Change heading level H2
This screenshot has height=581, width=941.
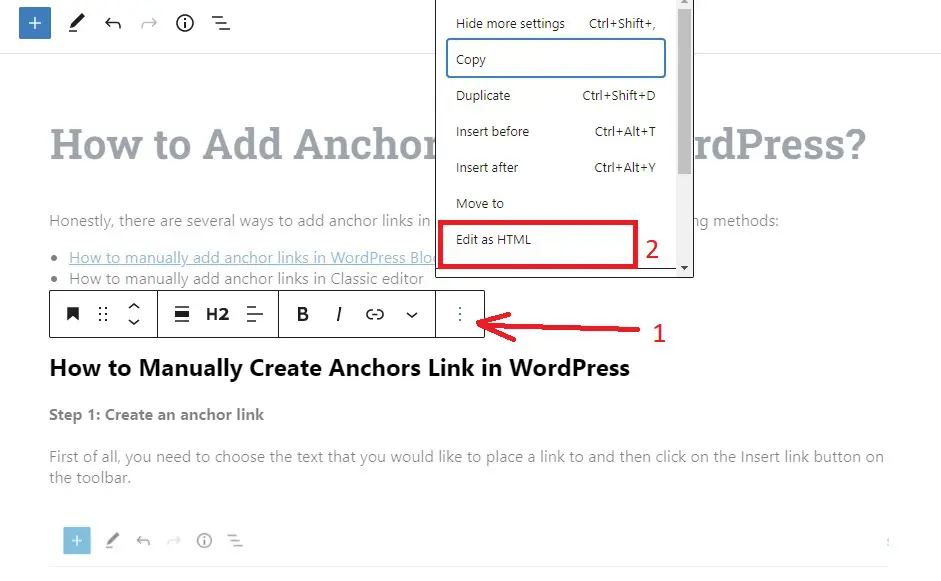[x=218, y=314]
